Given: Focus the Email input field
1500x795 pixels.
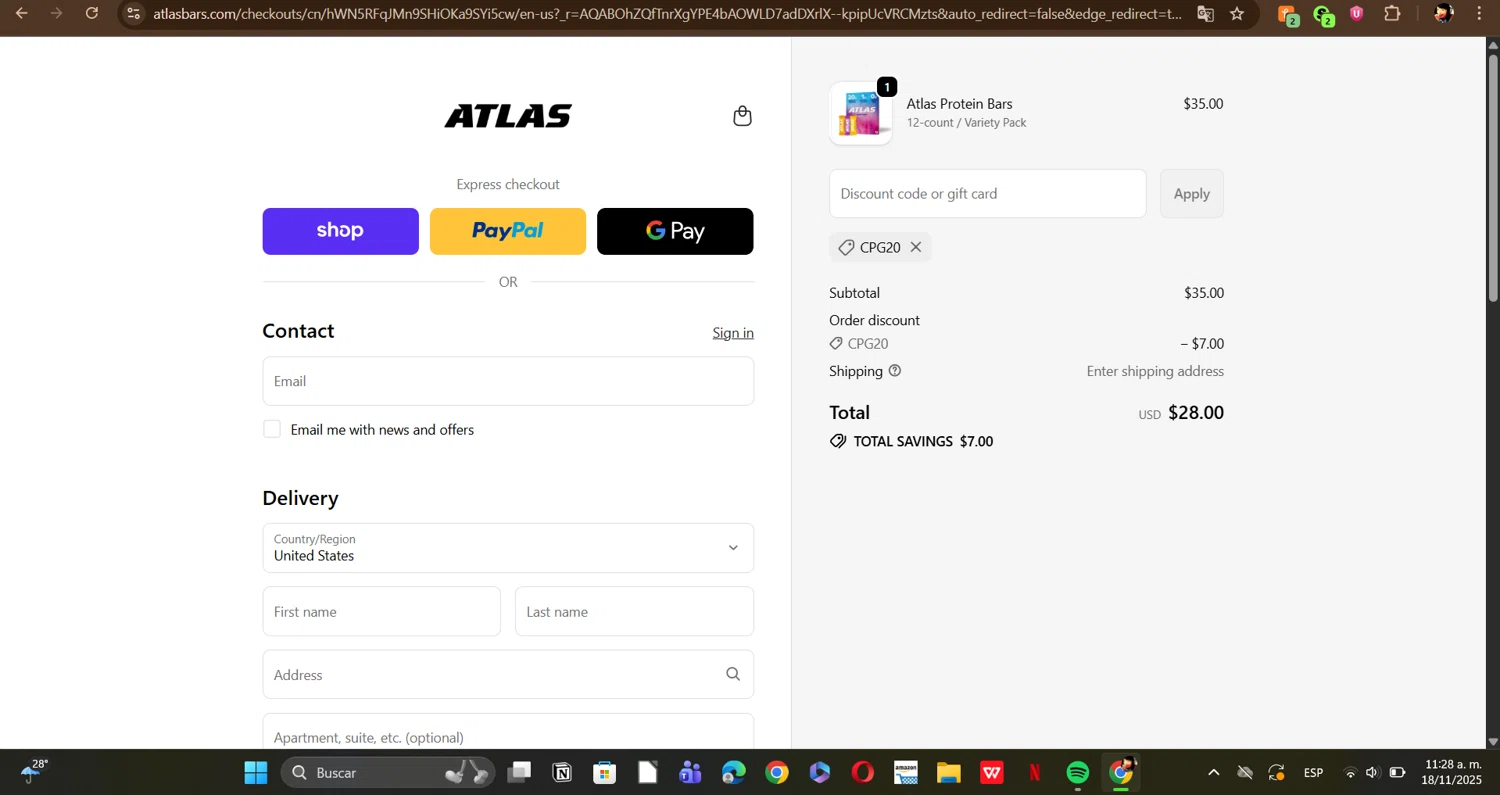Looking at the screenshot, I should [x=508, y=381].
